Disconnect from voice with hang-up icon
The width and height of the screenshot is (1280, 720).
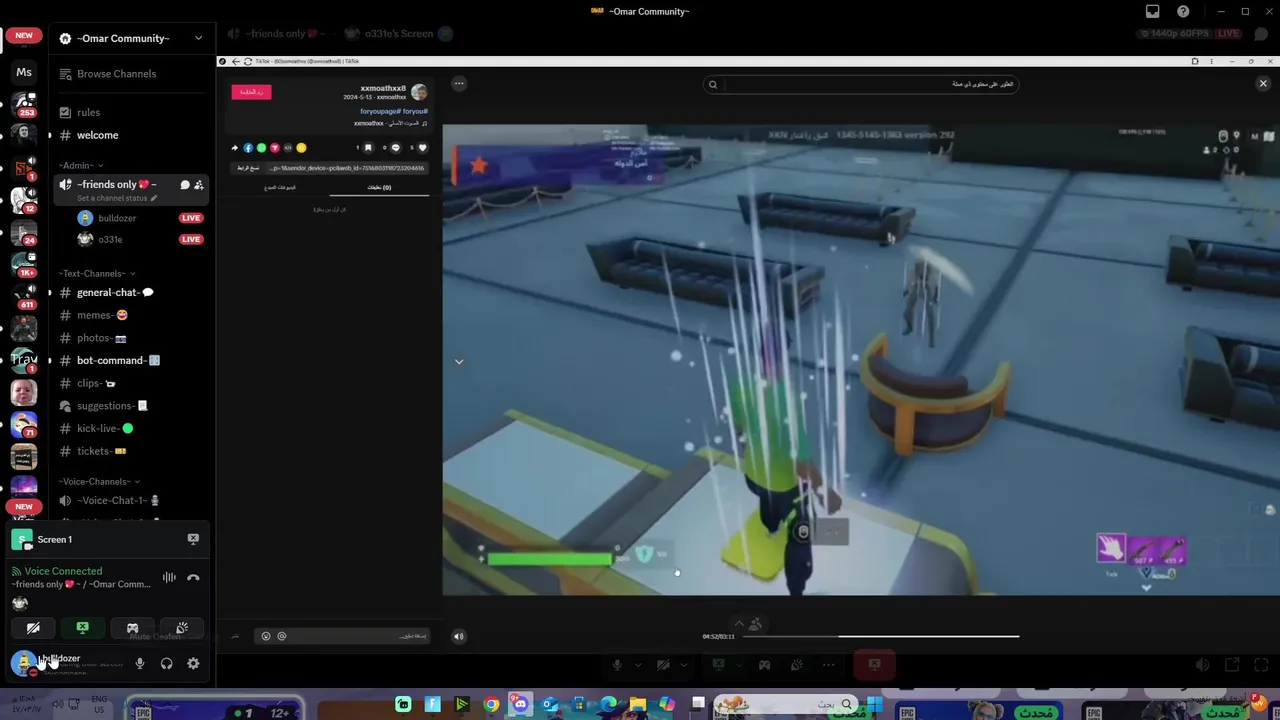click(193, 577)
